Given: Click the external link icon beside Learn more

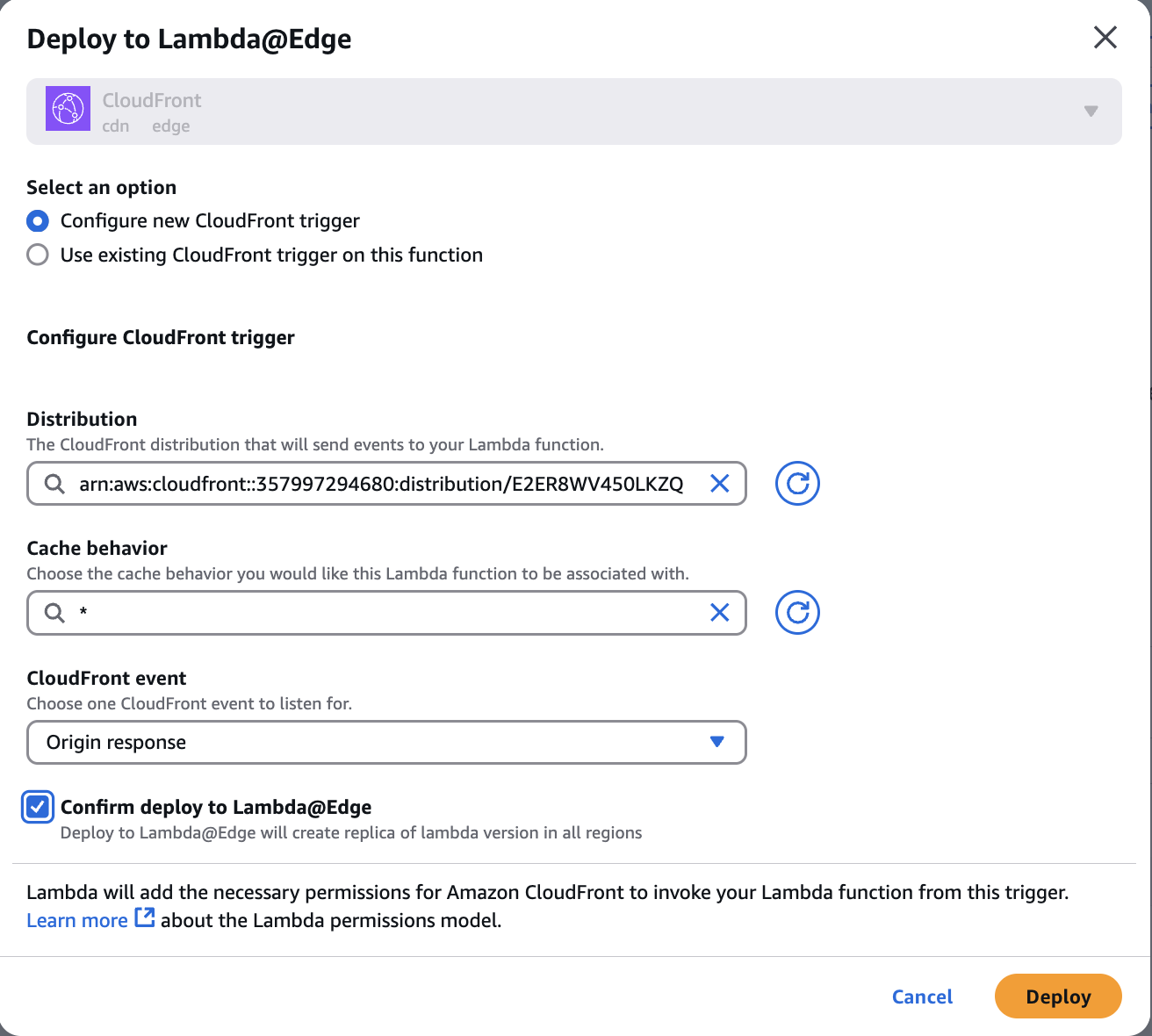Looking at the screenshot, I should tap(144, 918).
